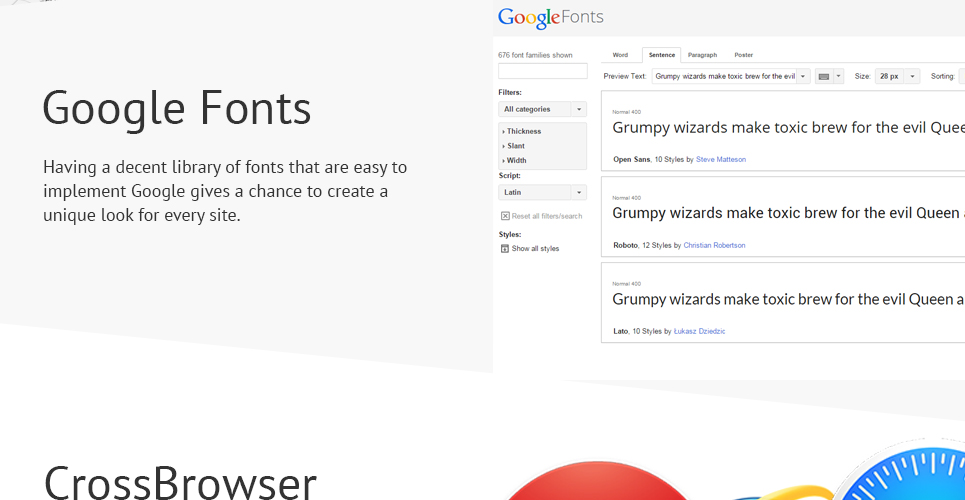Click the Open Sans font name
Image resolution: width=965 pixels, height=500 pixels.
[x=631, y=159]
